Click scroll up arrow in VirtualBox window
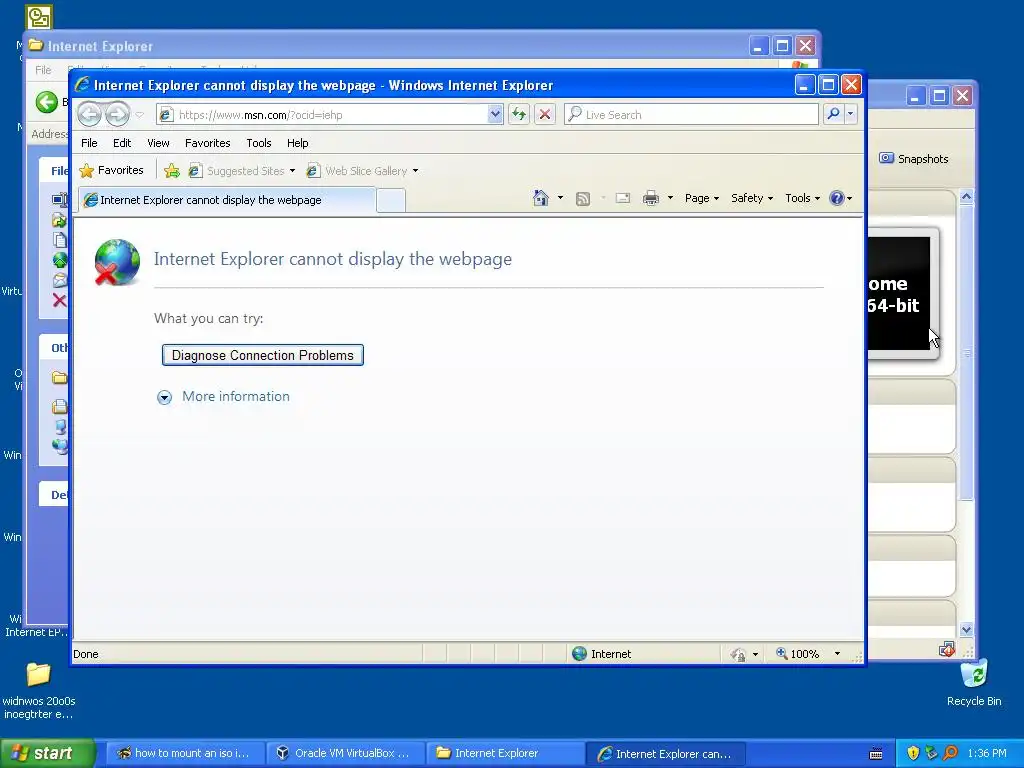1024x768 pixels. point(967,197)
